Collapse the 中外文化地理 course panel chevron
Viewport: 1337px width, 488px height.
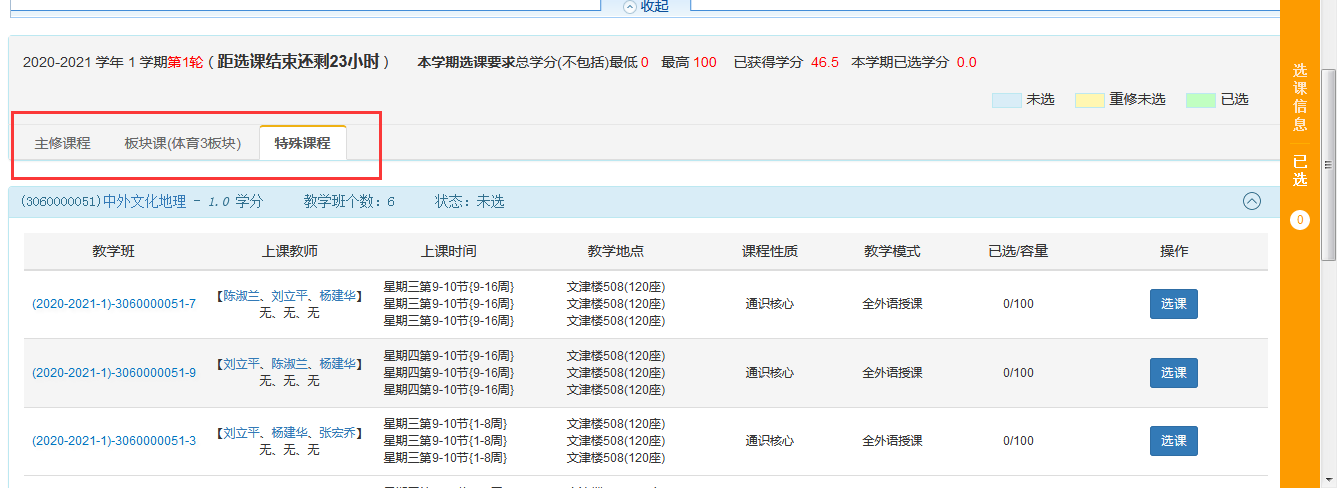1251,201
